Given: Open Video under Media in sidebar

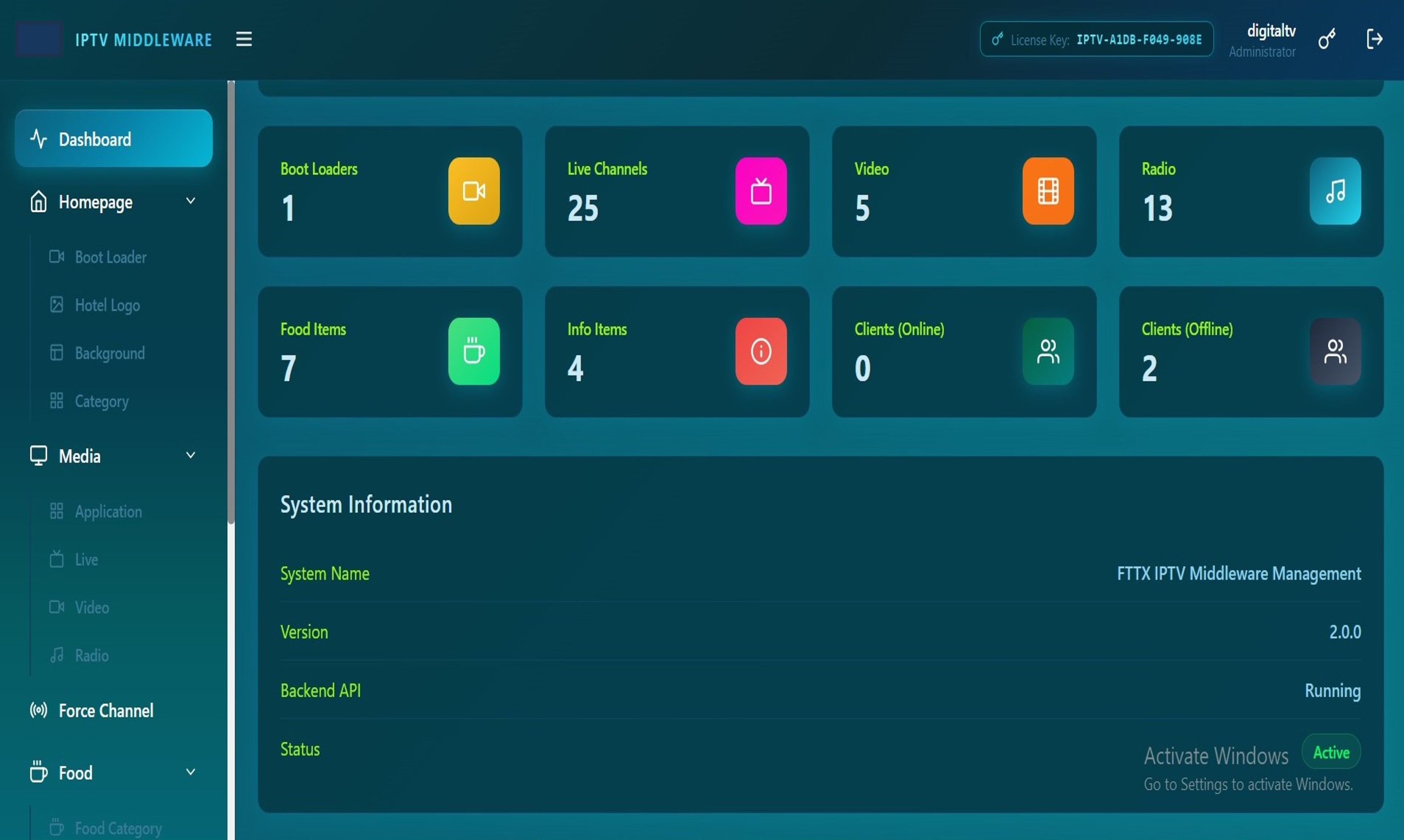Looking at the screenshot, I should [92, 607].
